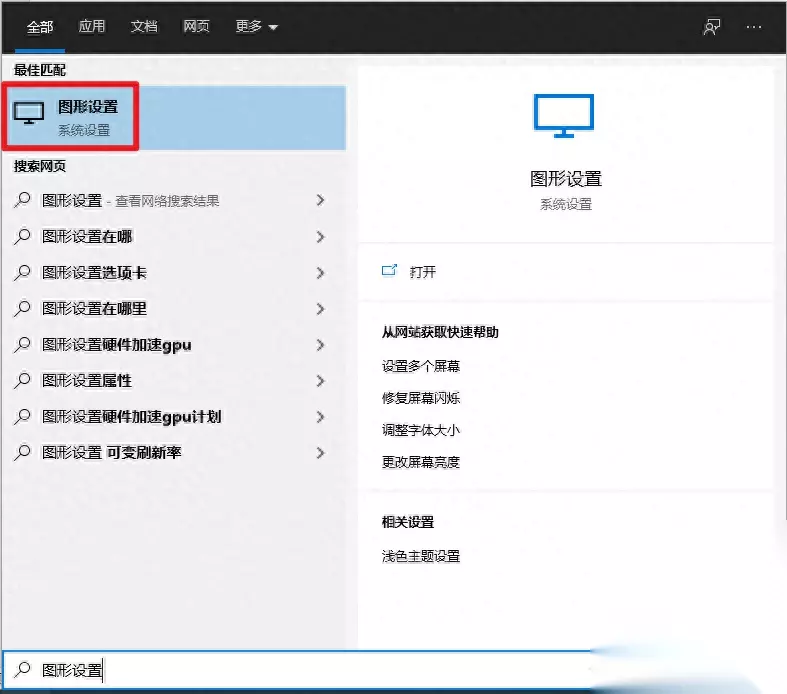Click search icon beside 图形设置选项卡
Screen dimensions: 787x694
pos(23,272)
